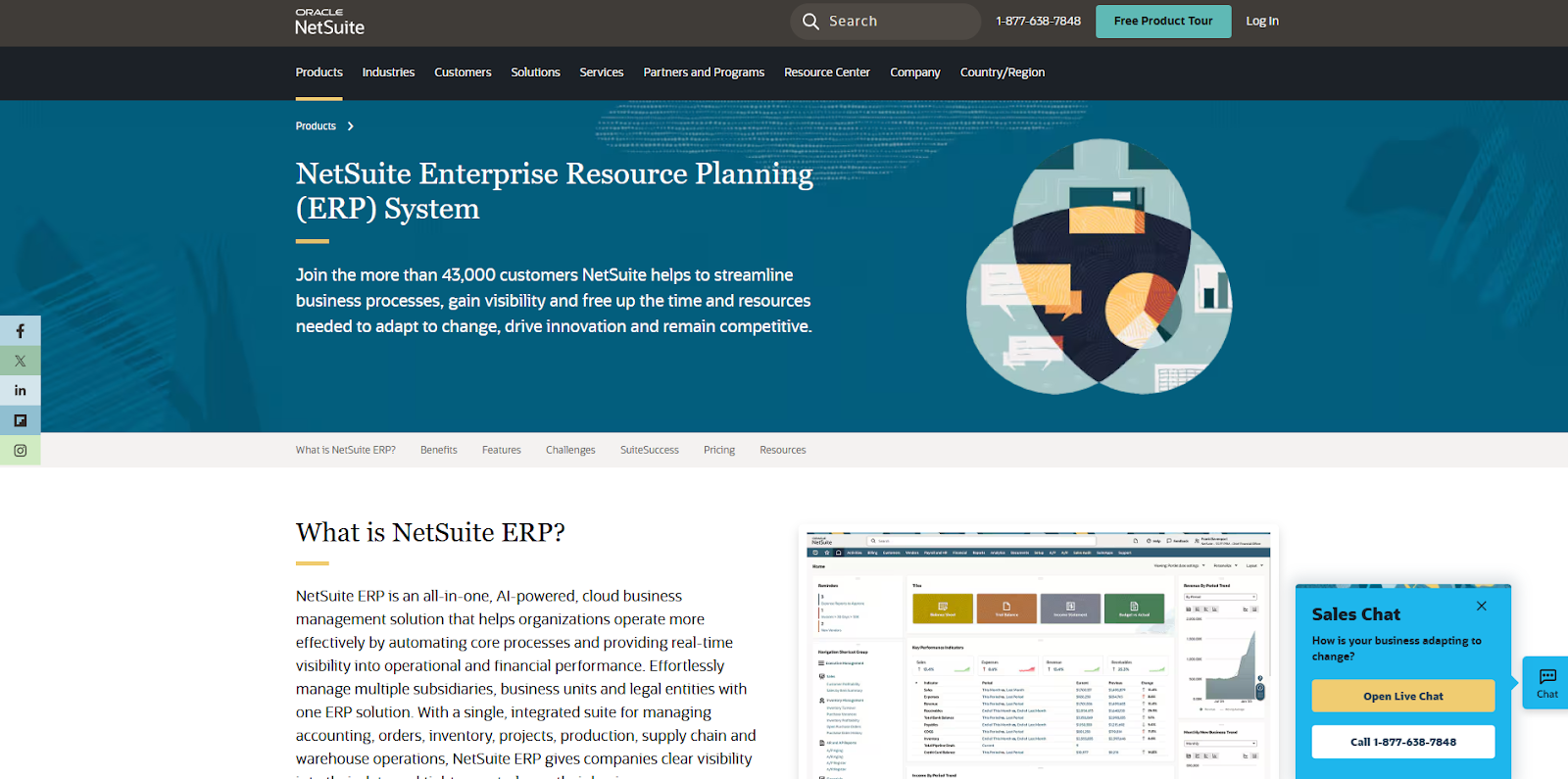Open the Services menu
The width and height of the screenshot is (1568, 779).
pos(602,73)
